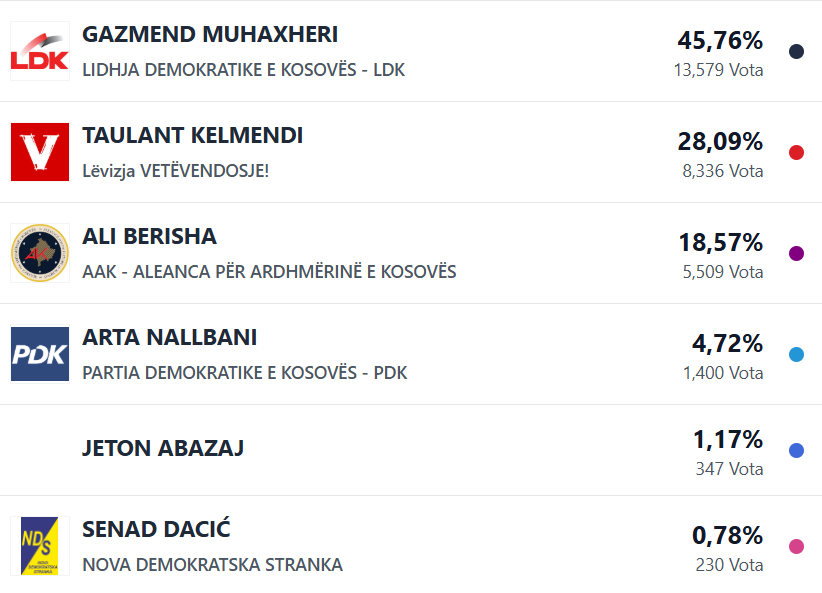
Task: Click the dark navy dot beside 45,76%
Action: pyautogui.click(x=796, y=52)
